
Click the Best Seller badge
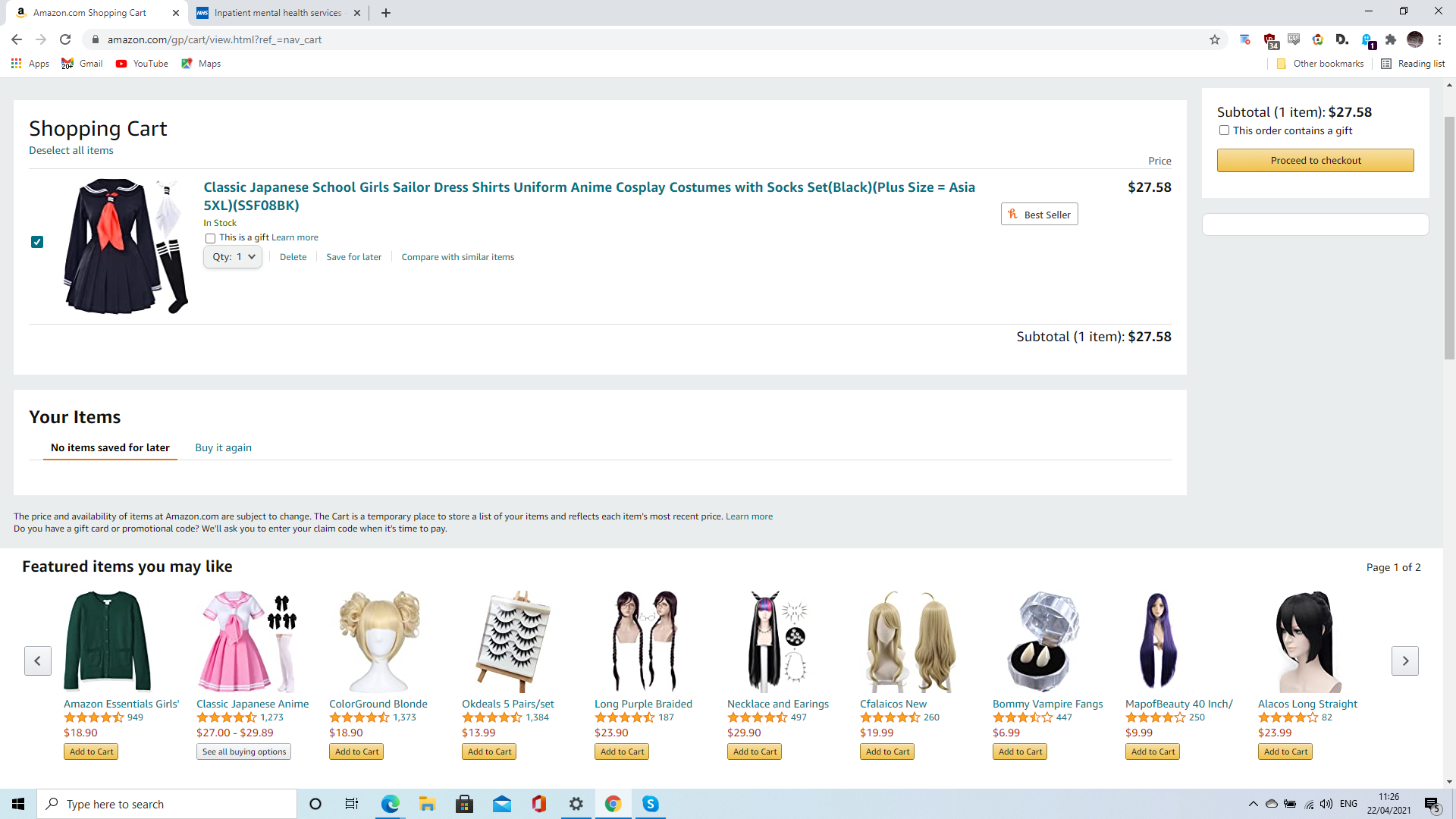click(x=1039, y=215)
